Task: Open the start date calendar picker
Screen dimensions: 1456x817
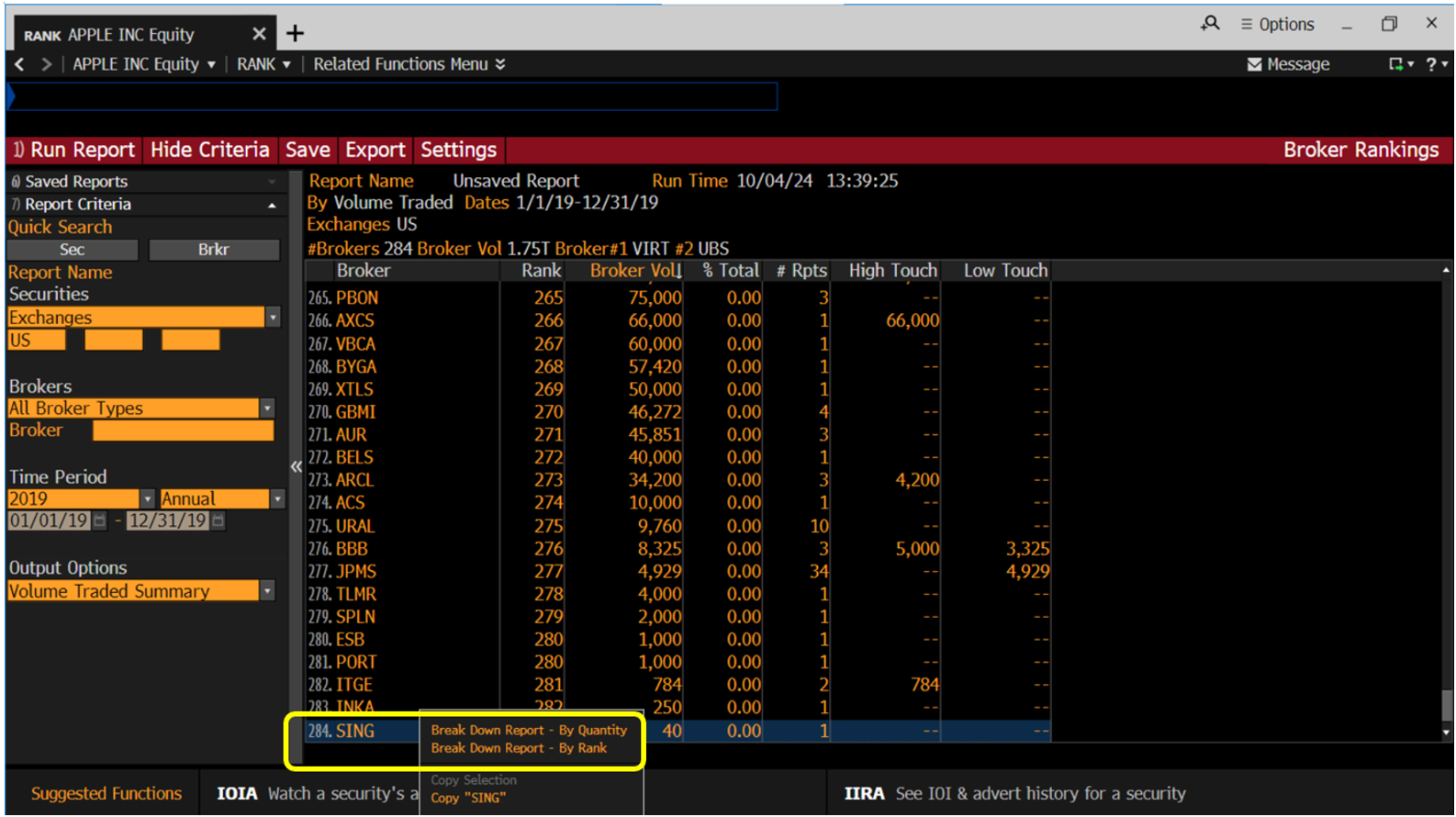Action: coord(100,521)
